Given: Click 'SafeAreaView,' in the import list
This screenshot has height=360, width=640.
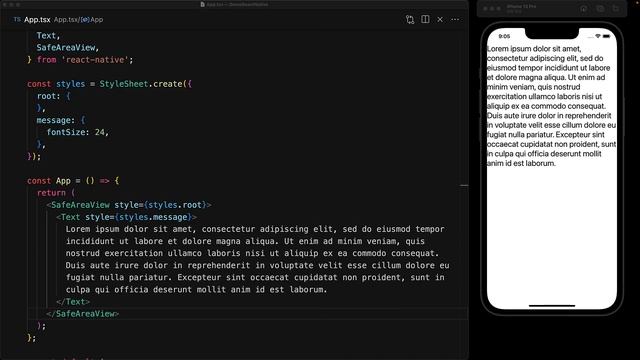Looking at the screenshot, I should pyautogui.click(x=68, y=48).
